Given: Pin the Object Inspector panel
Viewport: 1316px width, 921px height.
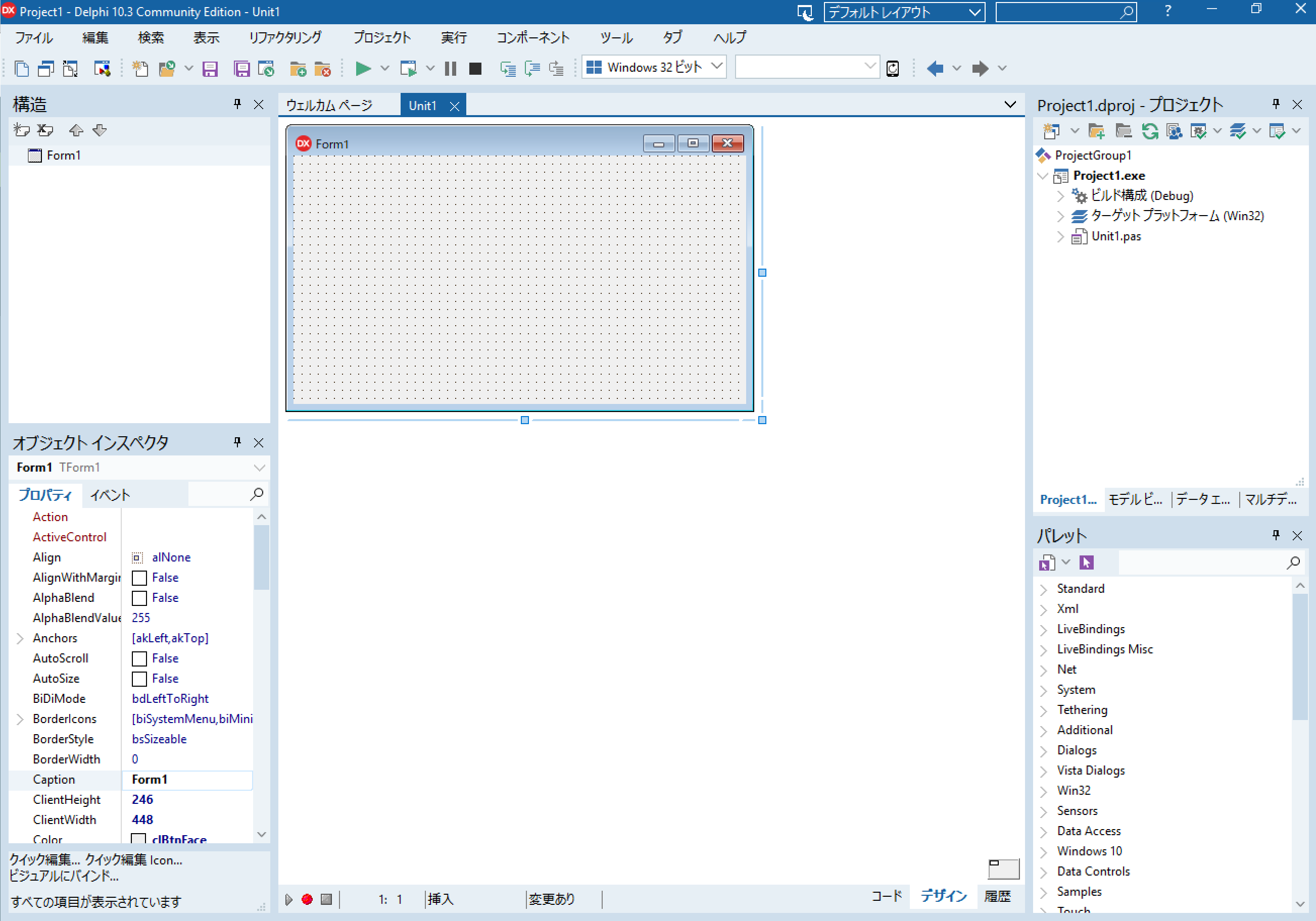Looking at the screenshot, I should tap(237, 442).
